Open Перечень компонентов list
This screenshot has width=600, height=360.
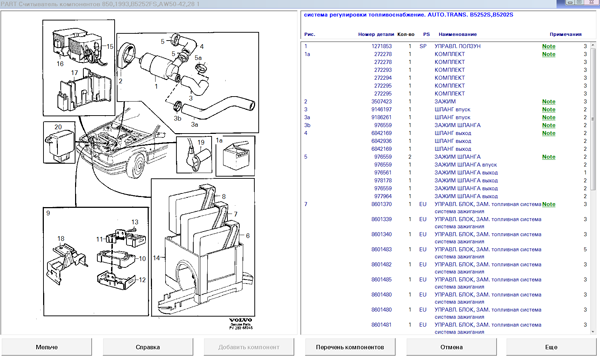click(x=350, y=347)
